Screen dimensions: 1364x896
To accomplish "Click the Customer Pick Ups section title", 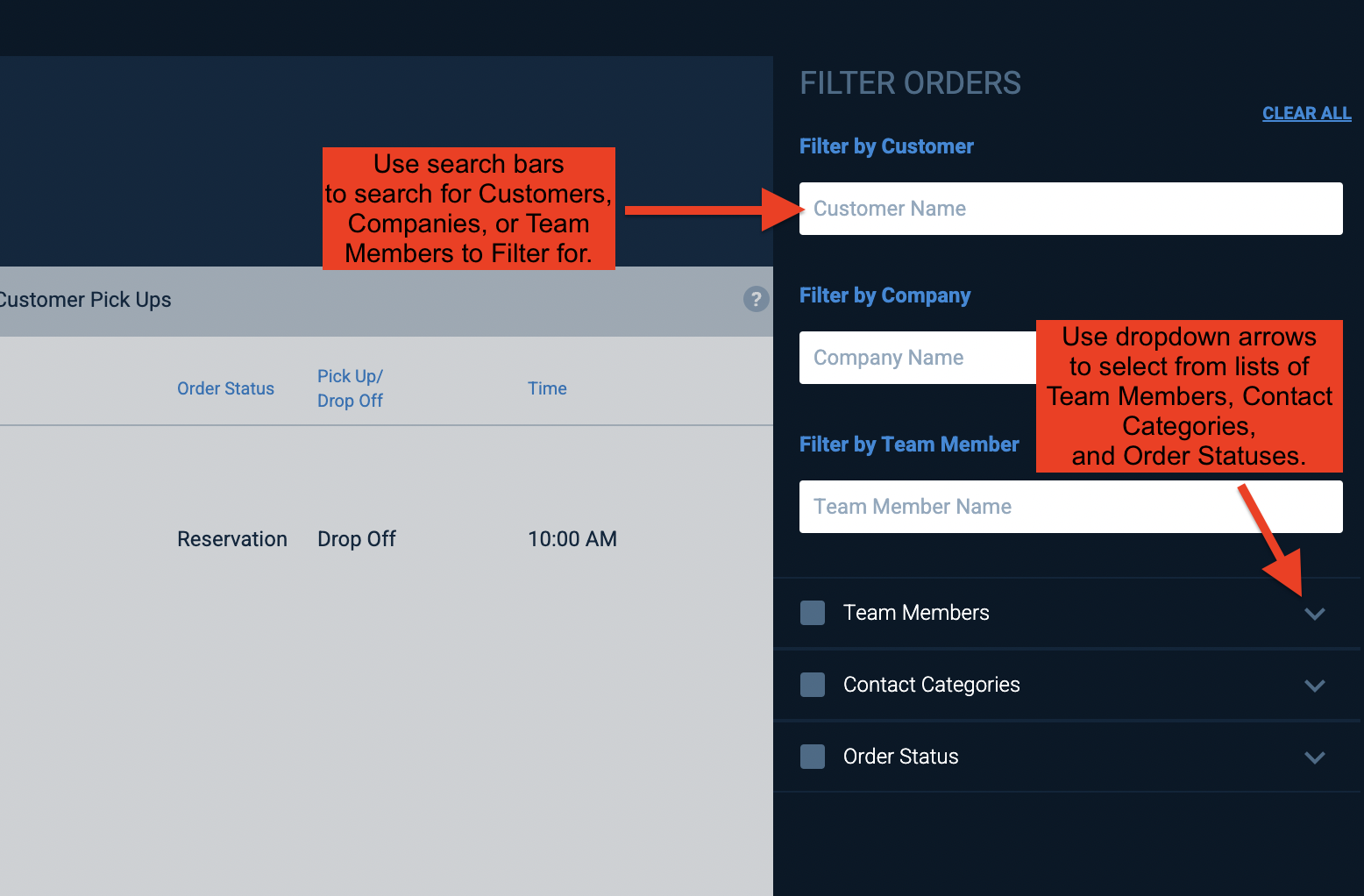I will pos(85,300).
